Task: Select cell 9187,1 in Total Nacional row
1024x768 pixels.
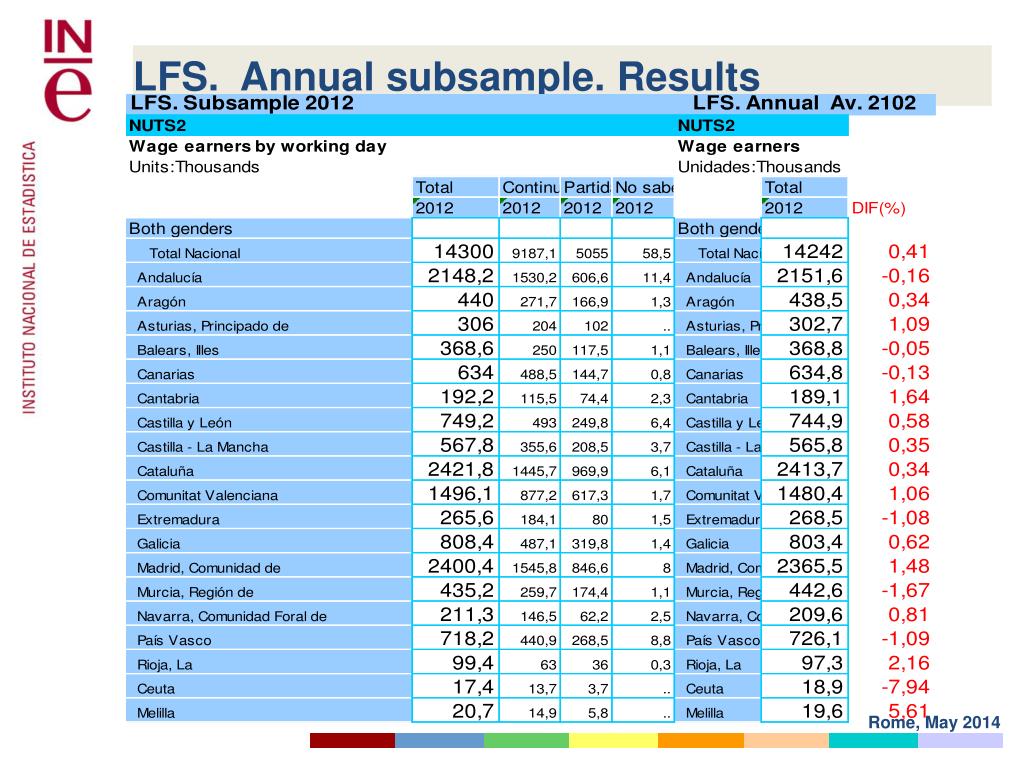Action: pos(534,253)
